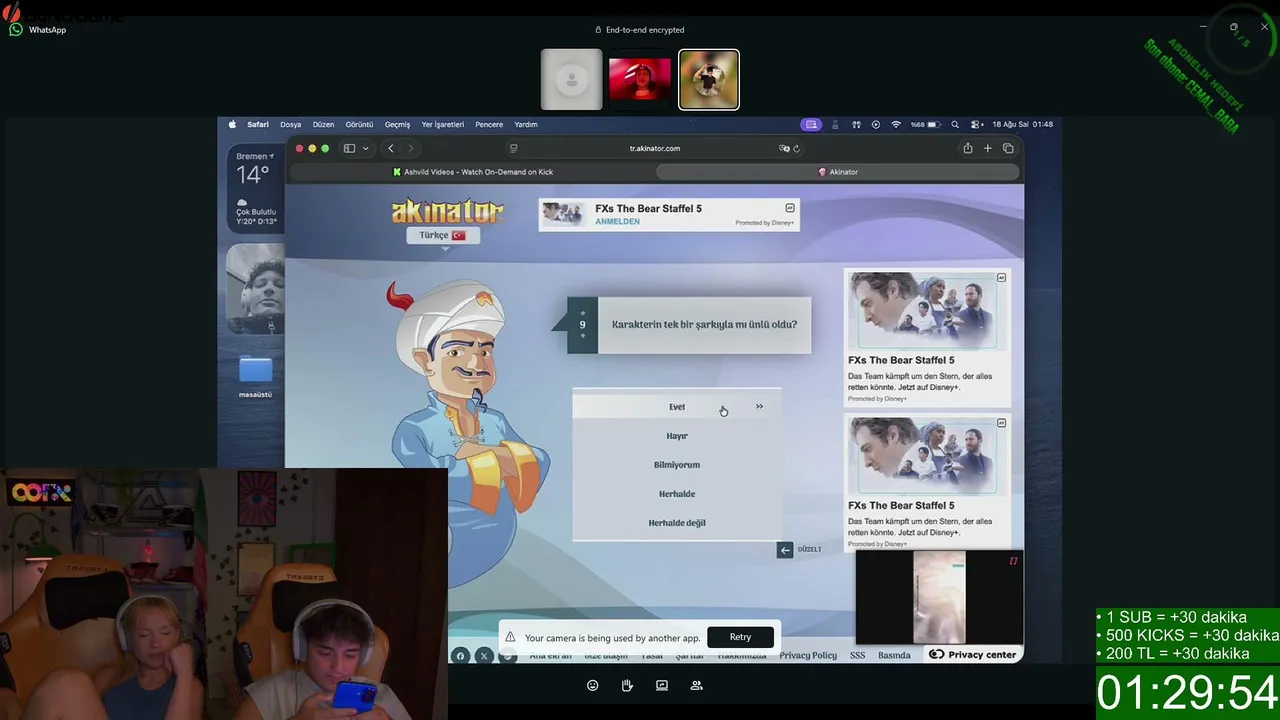1280x720 pixels.
Task: Go back in Safari
Action: point(391,149)
